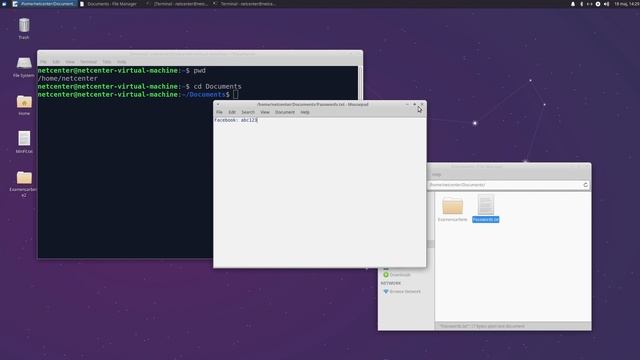640x360 pixels.
Task: Open the Edit menu in Terminal window
Action: pos(56,62)
